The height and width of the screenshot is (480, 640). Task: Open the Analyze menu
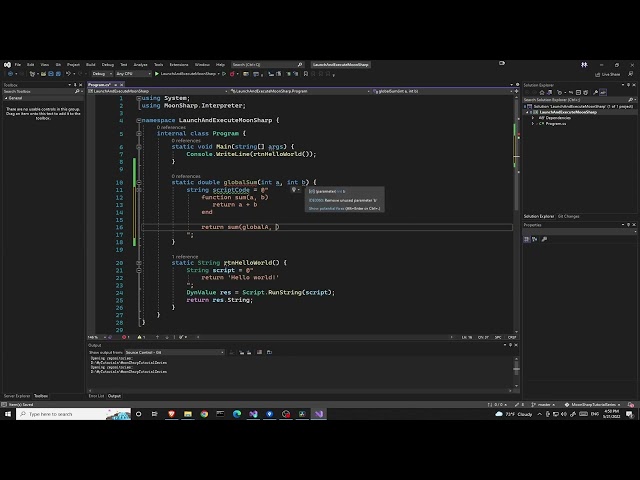140,64
